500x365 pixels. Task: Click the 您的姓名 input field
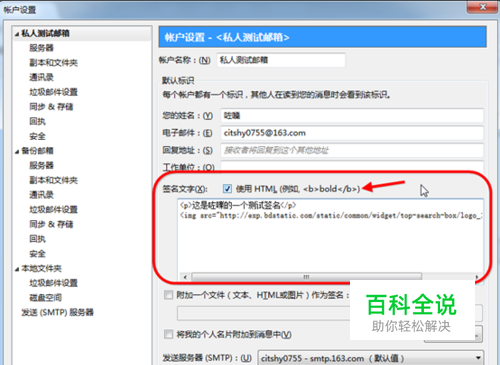[352, 116]
